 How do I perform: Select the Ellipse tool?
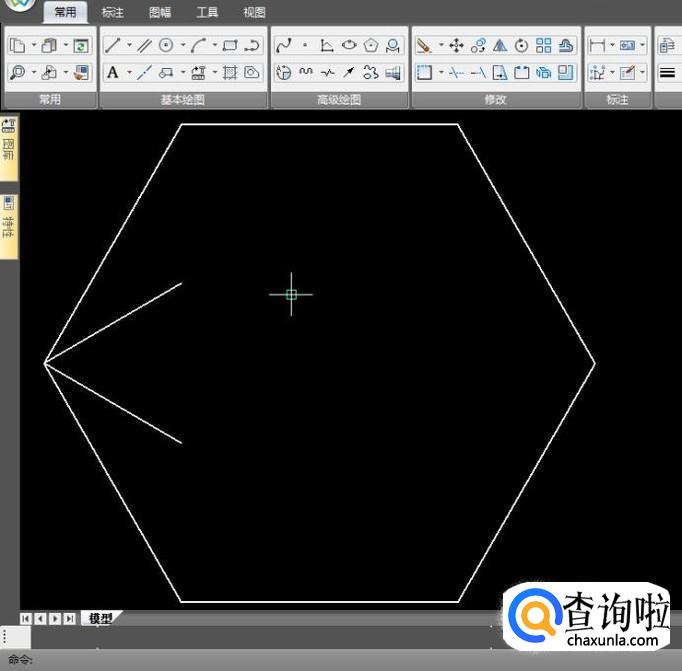coord(349,45)
